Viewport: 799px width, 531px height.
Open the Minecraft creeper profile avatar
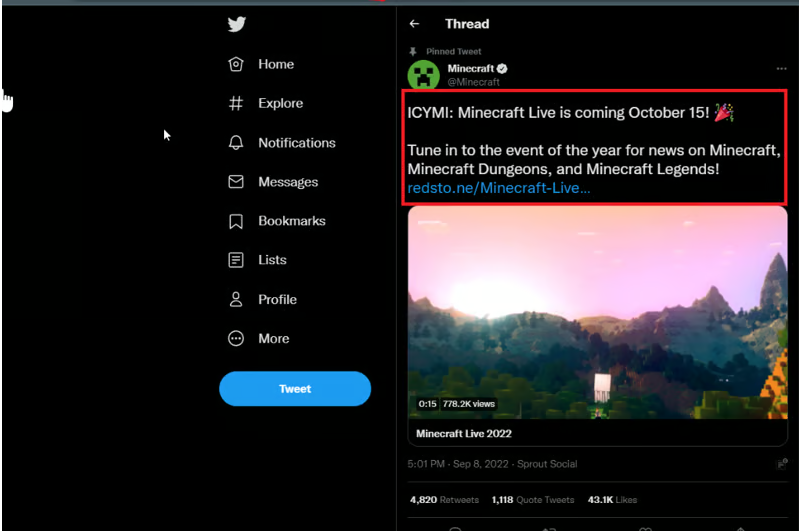(423, 75)
